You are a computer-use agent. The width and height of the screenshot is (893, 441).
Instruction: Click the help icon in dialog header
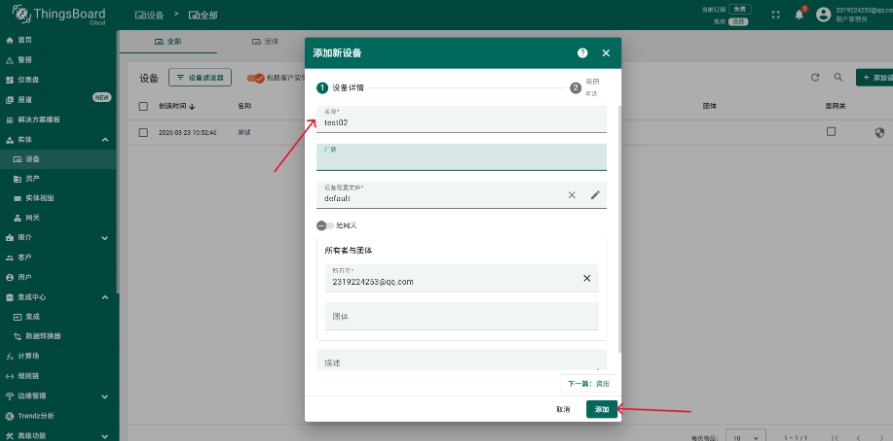(x=582, y=53)
